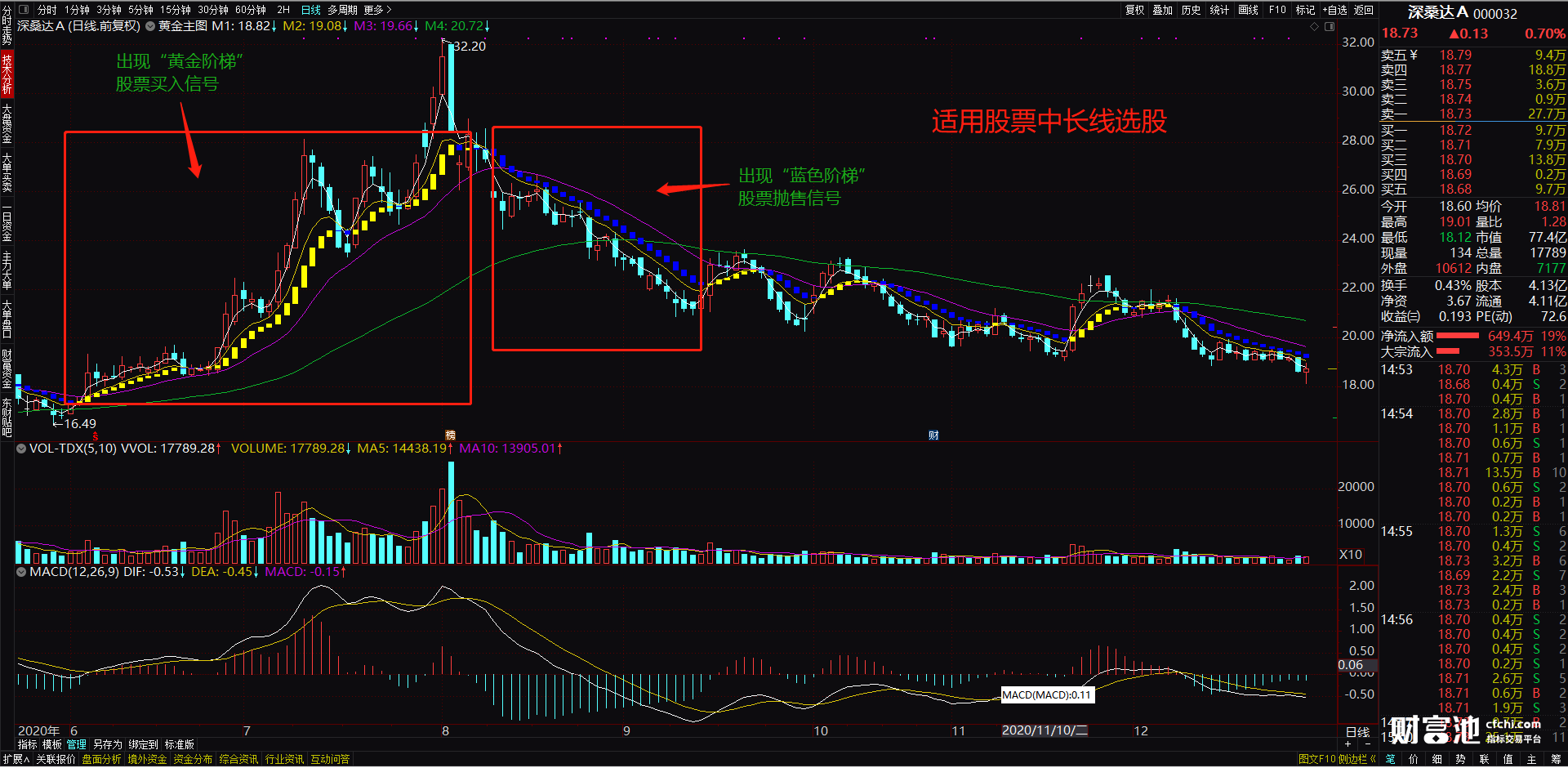
Task: Click the panel toggle icon before 分时
Action: tap(24, 10)
